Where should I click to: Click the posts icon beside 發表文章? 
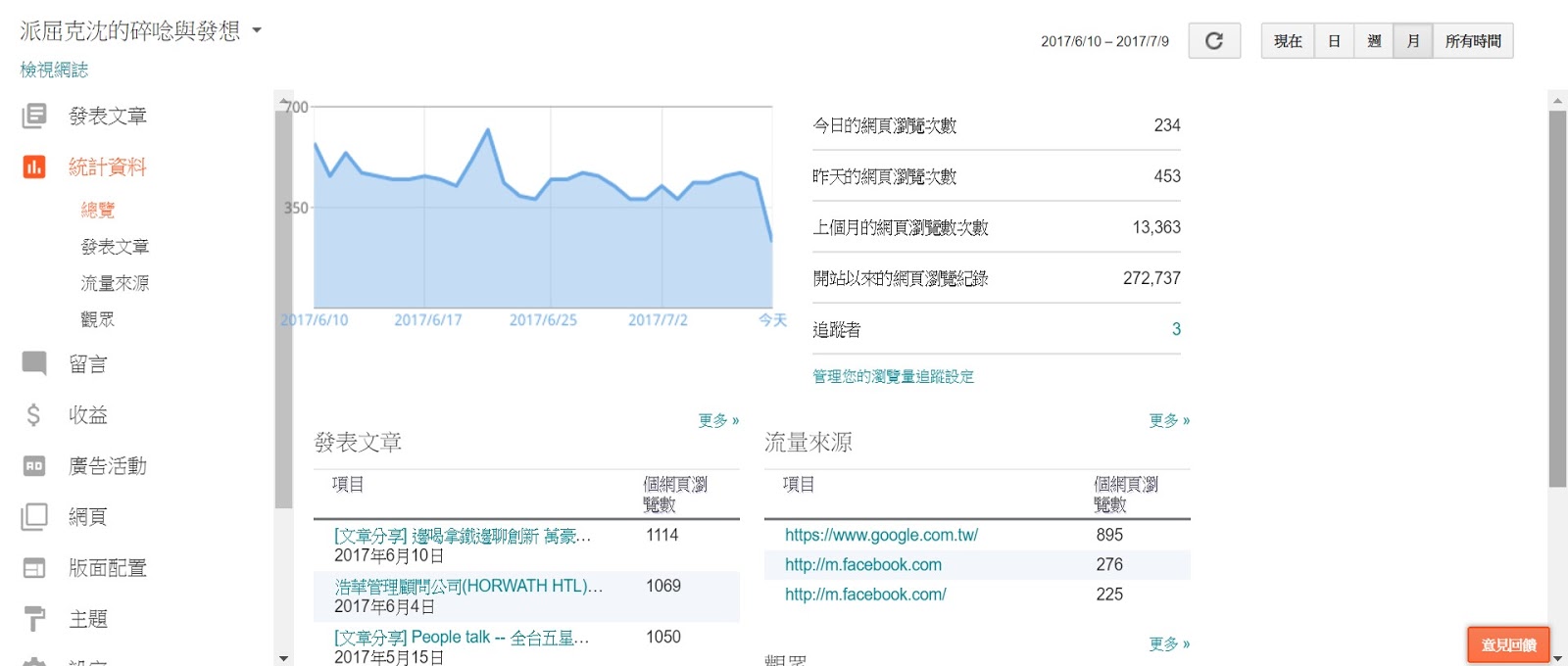coord(34,117)
